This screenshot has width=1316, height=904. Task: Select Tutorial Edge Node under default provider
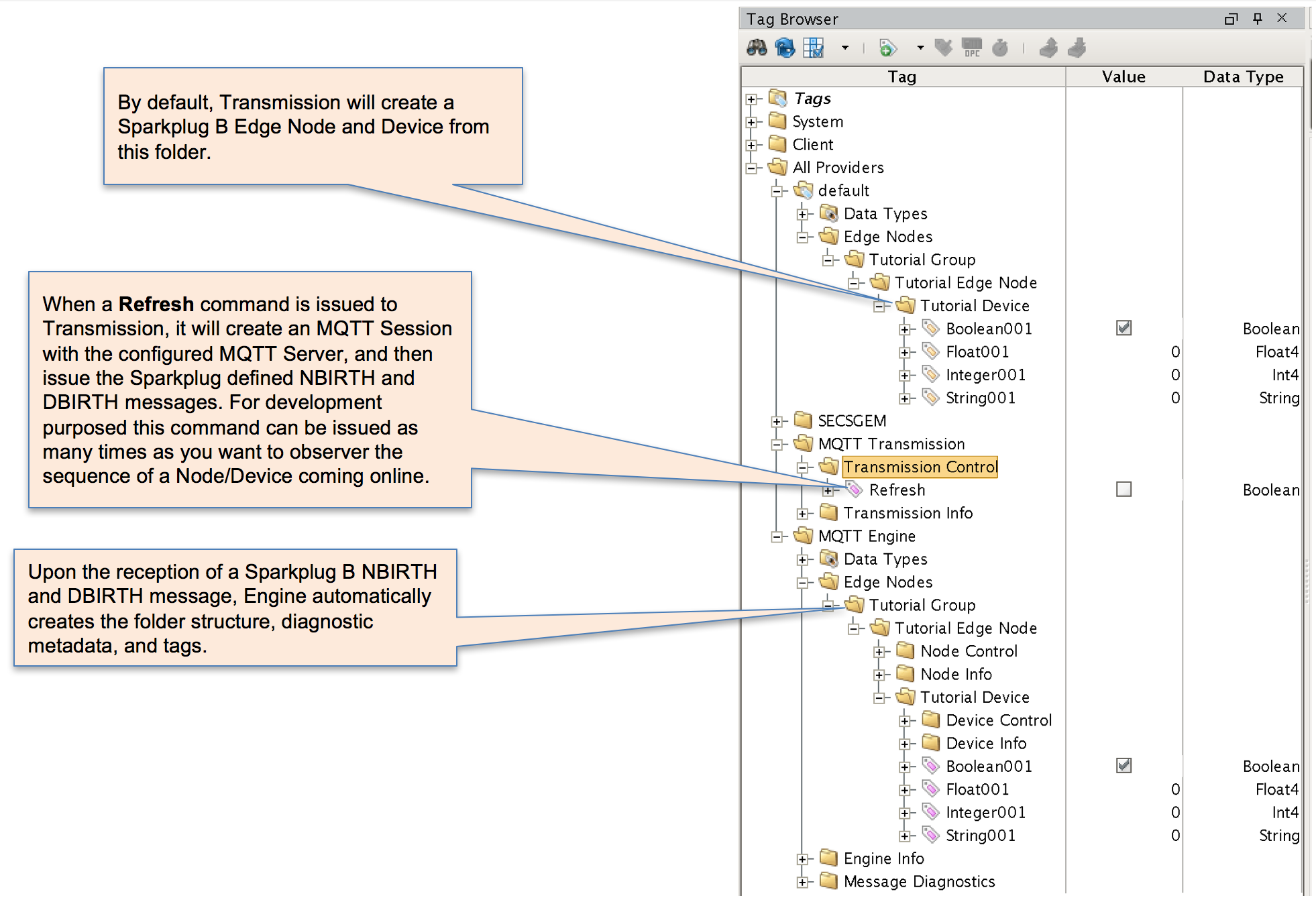(966, 283)
